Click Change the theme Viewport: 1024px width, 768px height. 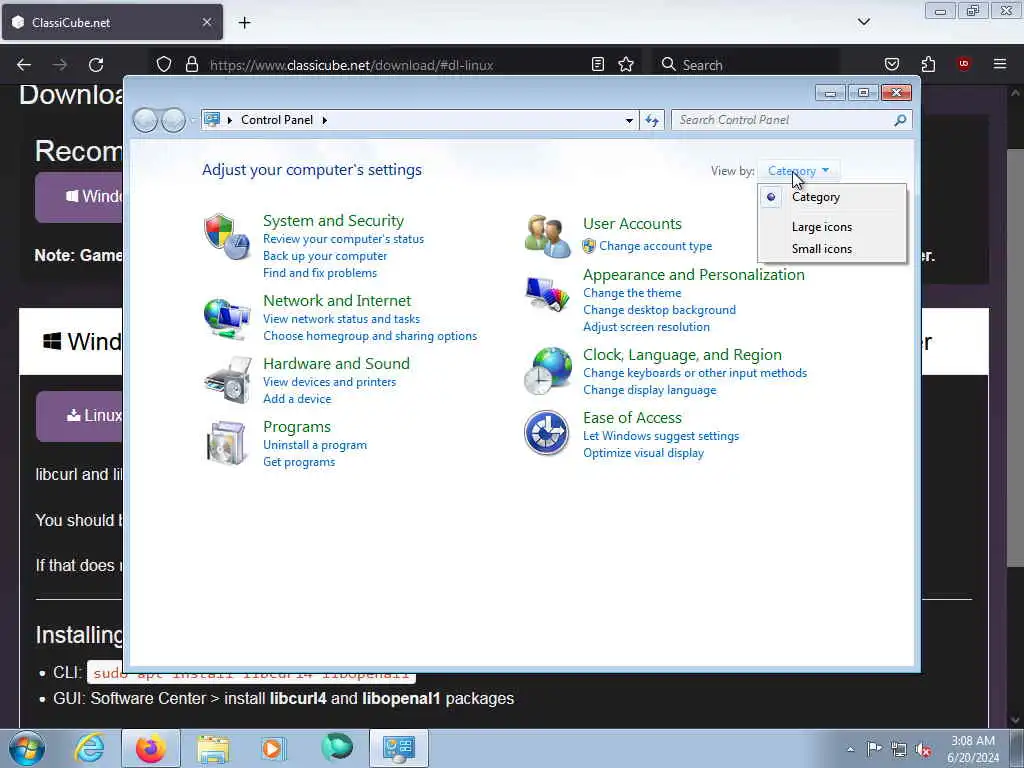(632, 293)
